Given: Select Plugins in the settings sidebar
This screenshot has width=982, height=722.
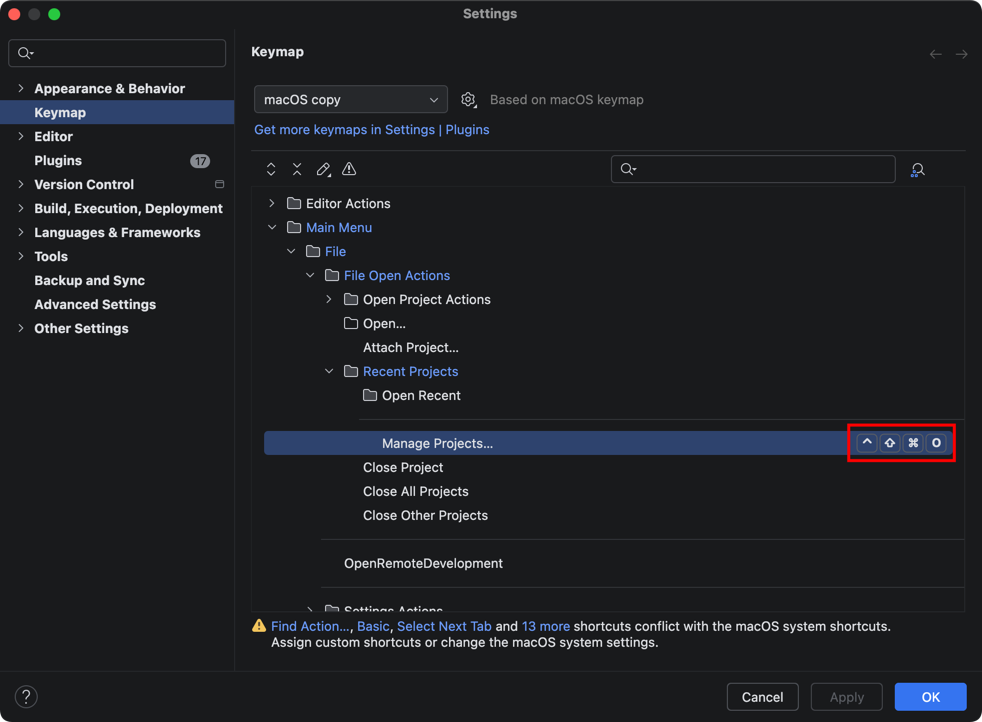Looking at the screenshot, I should [x=58, y=161].
